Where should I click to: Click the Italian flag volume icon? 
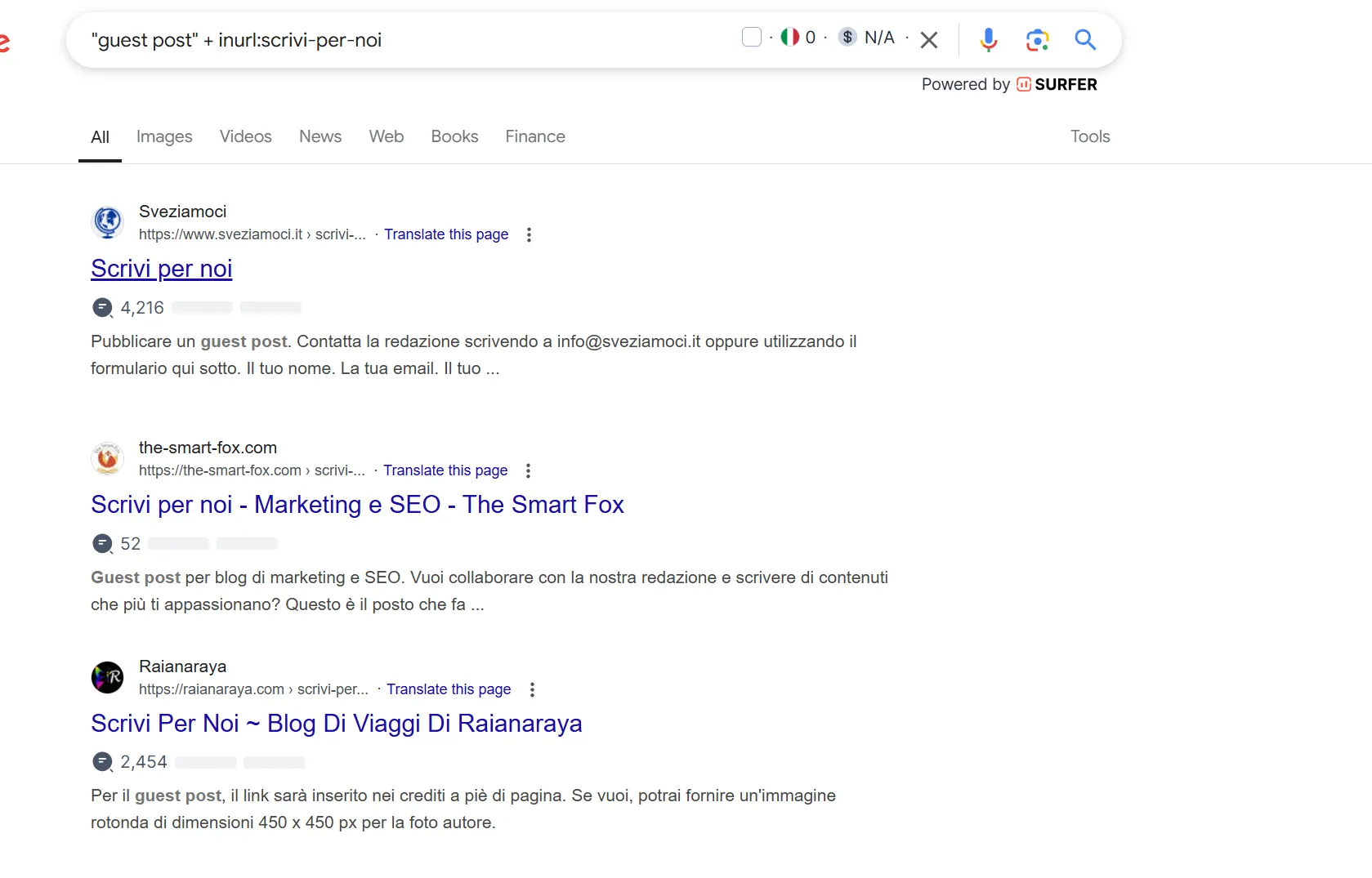click(789, 38)
